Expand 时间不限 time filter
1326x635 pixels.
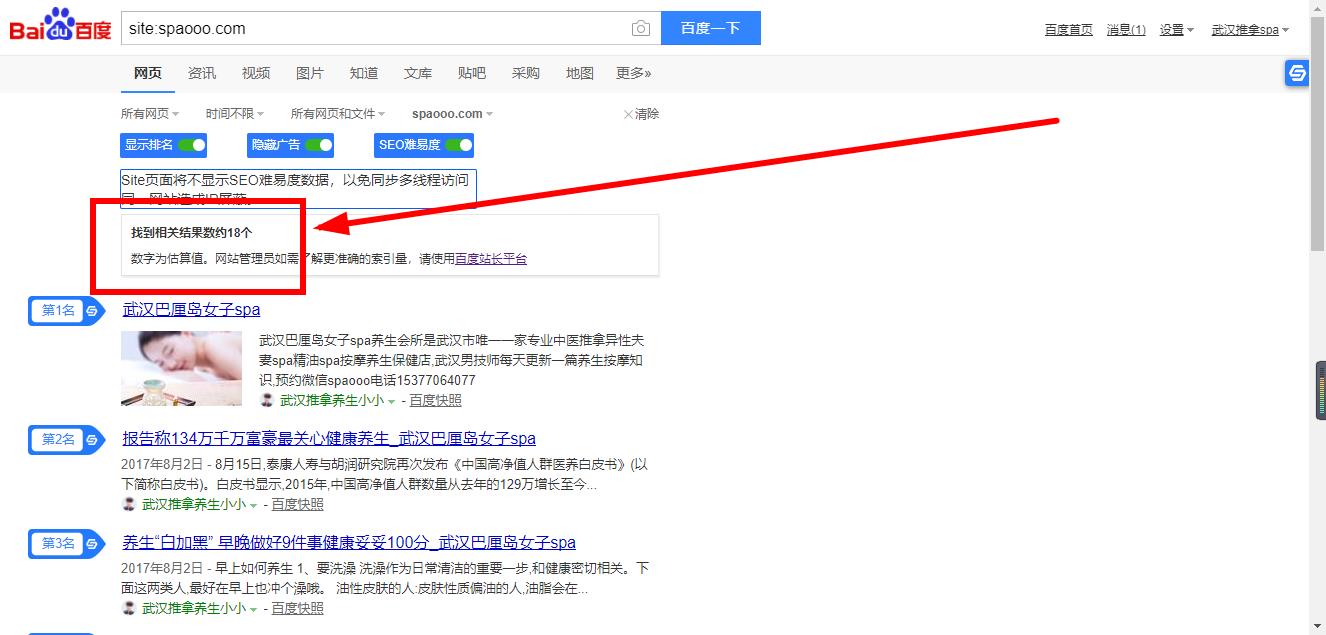pos(235,114)
